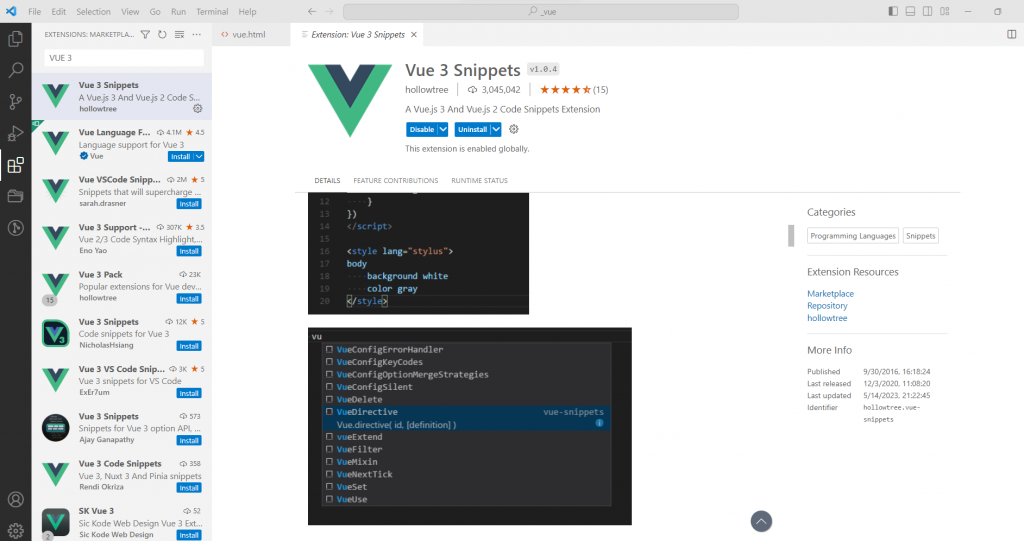
Task: Close the Extension: Vue 3 Snippets tab
Action: click(413, 35)
